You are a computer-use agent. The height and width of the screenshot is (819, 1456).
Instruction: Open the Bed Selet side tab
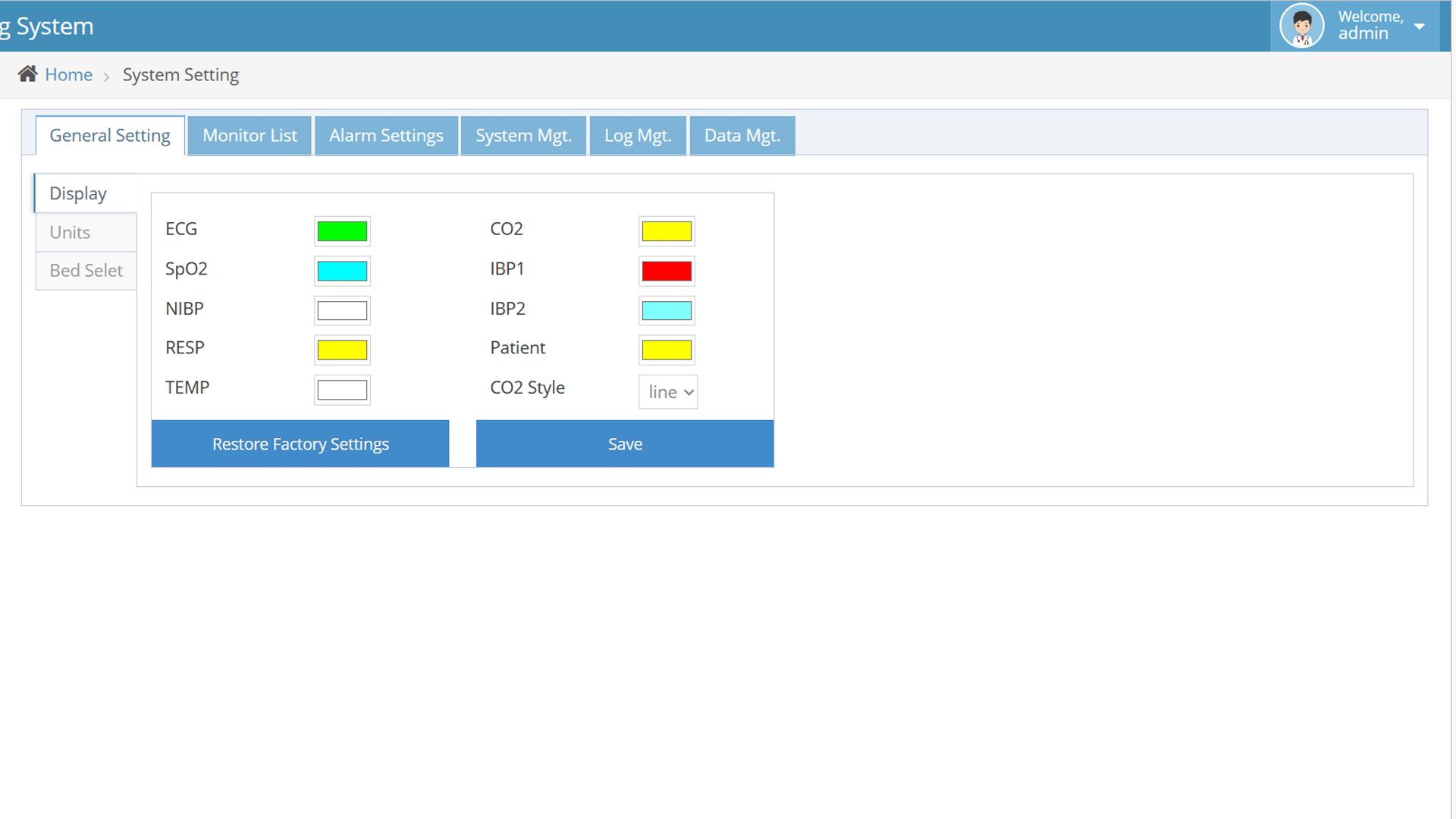click(x=86, y=271)
